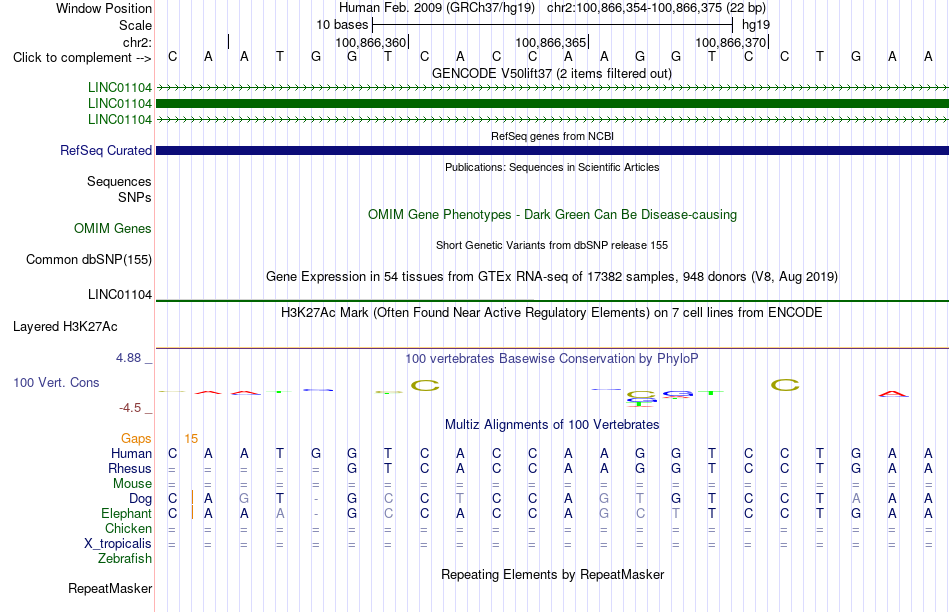Open the PhyloP Basewise Conservation title
950x612 pixels.
click(x=552, y=358)
